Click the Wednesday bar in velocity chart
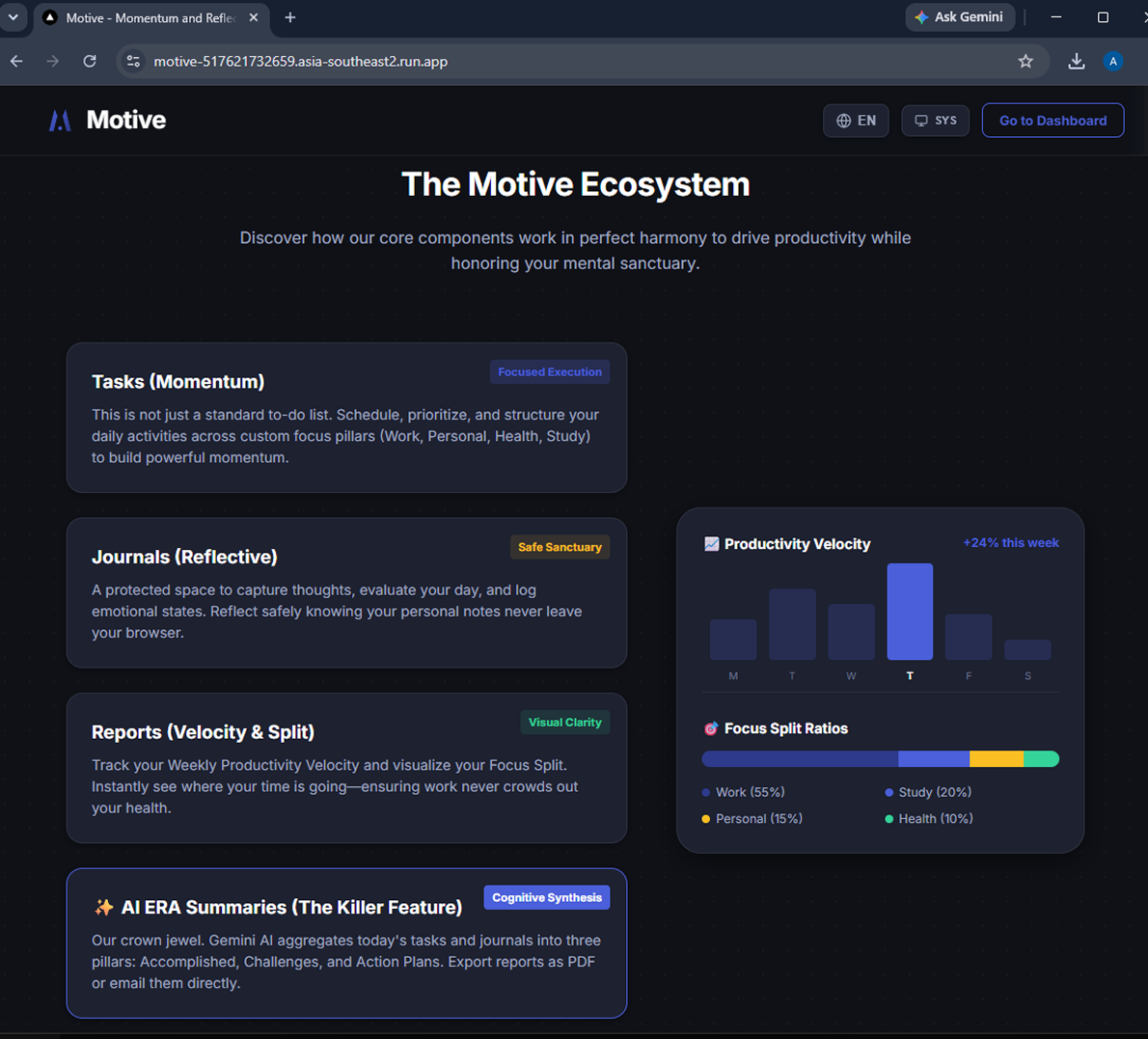Image resolution: width=1148 pixels, height=1039 pixels. point(851,632)
